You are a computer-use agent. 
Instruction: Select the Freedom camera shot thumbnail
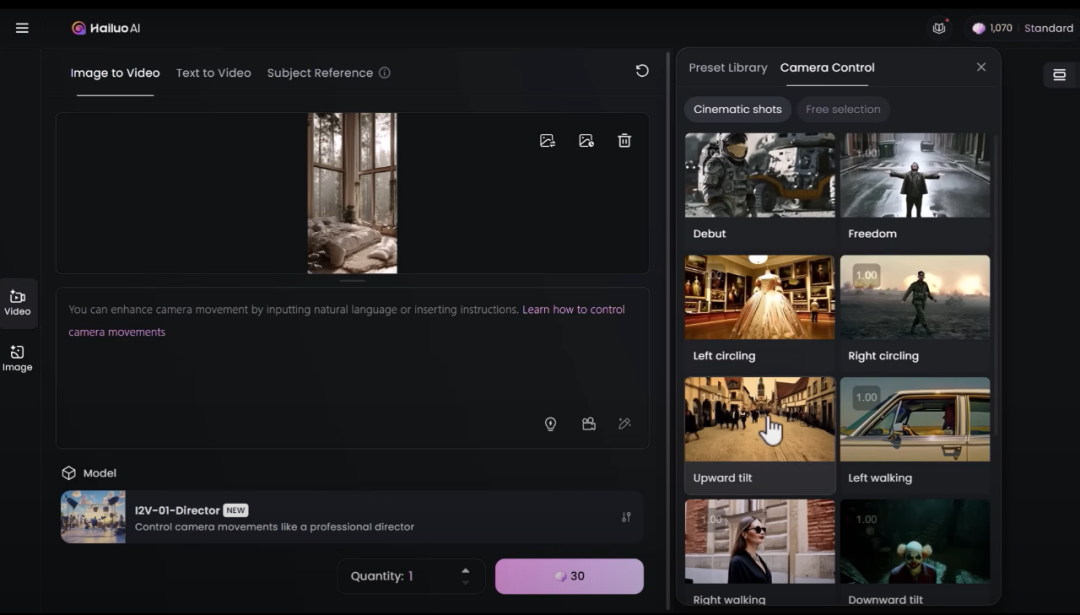[915, 176]
